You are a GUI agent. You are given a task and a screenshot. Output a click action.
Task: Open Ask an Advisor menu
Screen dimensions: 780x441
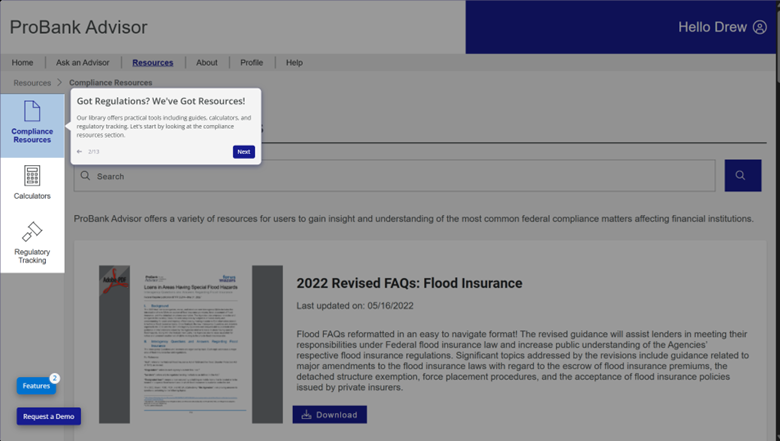[83, 63]
